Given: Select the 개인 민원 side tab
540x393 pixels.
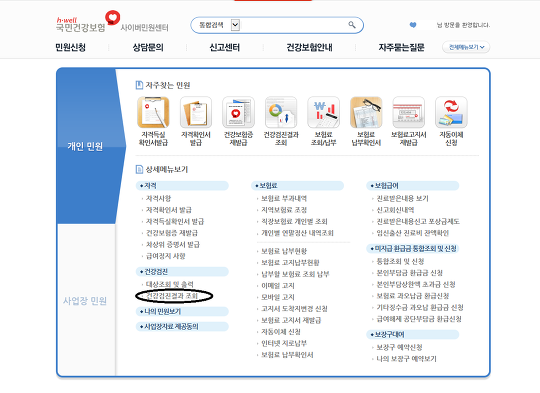Looking at the screenshot, I should [85, 146].
